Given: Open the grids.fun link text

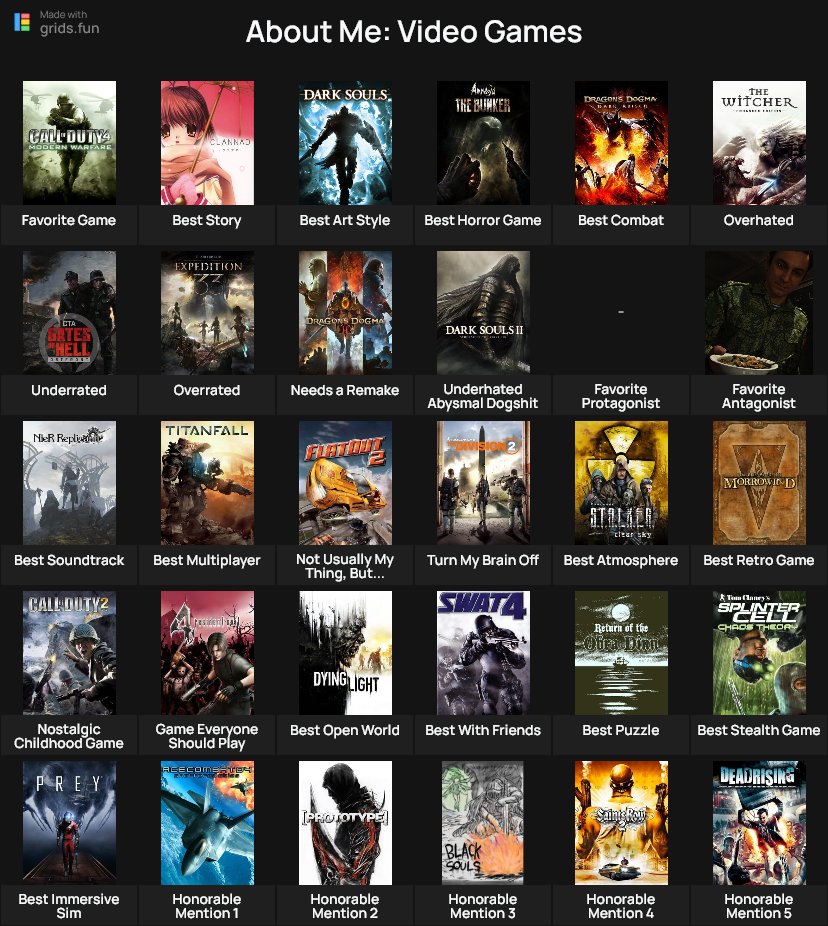Looking at the screenshot, I should point(70,28).
